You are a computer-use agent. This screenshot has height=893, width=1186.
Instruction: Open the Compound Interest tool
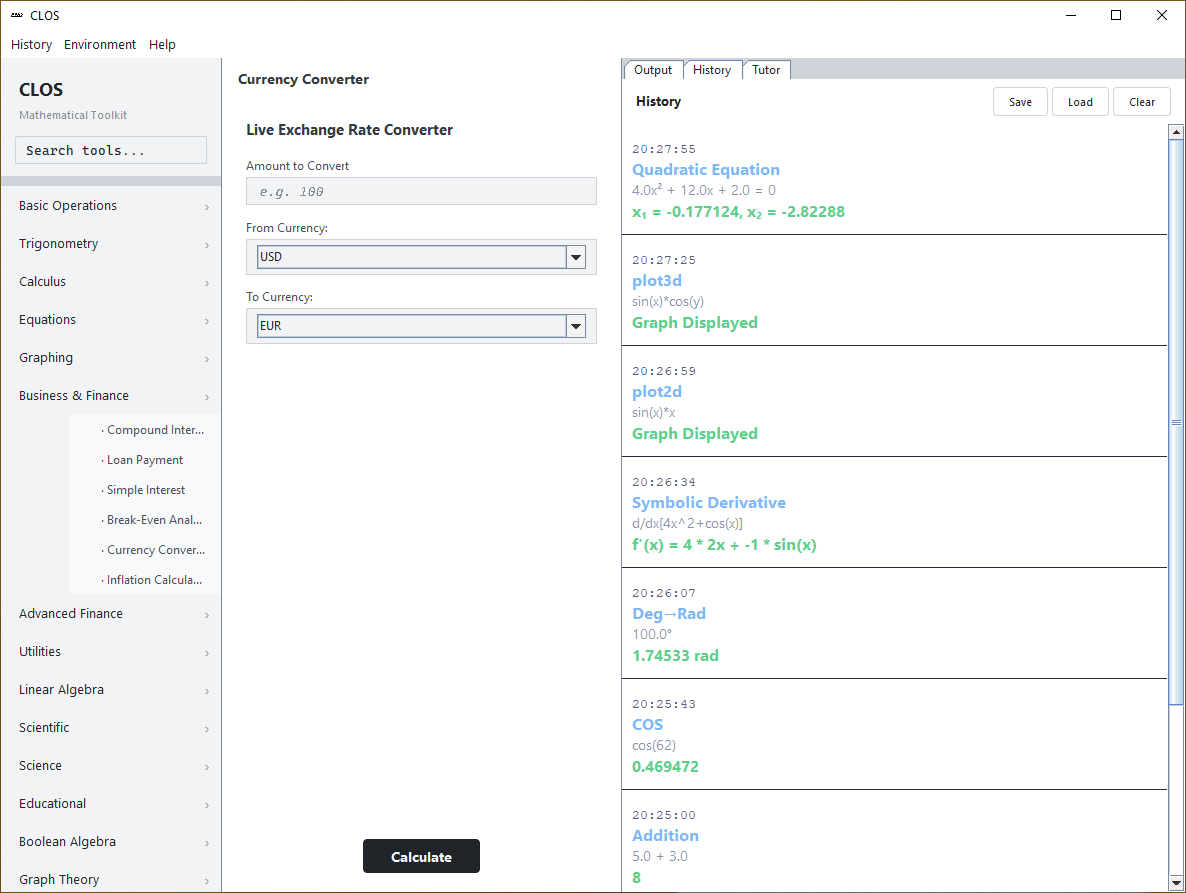(145, 429)
